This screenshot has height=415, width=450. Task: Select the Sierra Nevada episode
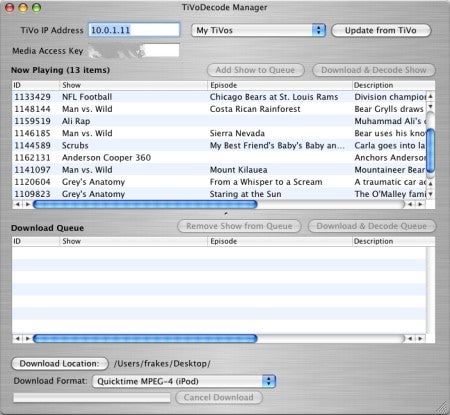237,133
